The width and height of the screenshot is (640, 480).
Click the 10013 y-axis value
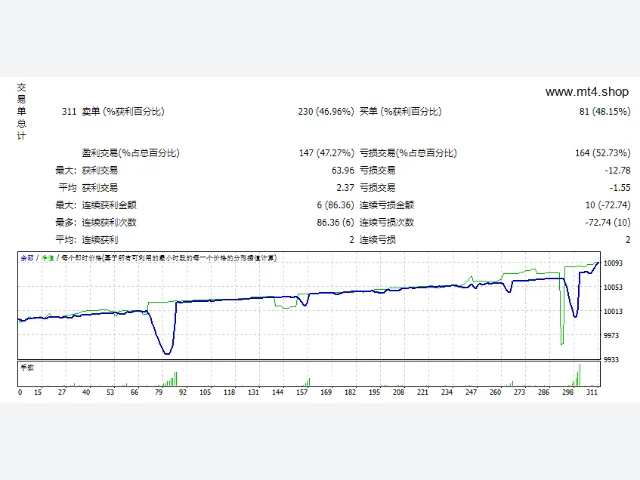(613, 311)
